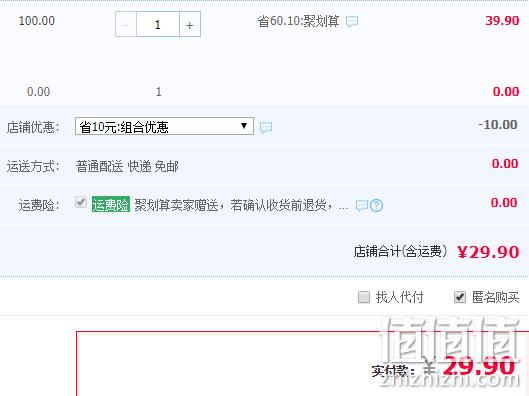Open comment icon next to 聚划算 discount
Viewport: 529px width, 396px height.
(x=352, y=21)
